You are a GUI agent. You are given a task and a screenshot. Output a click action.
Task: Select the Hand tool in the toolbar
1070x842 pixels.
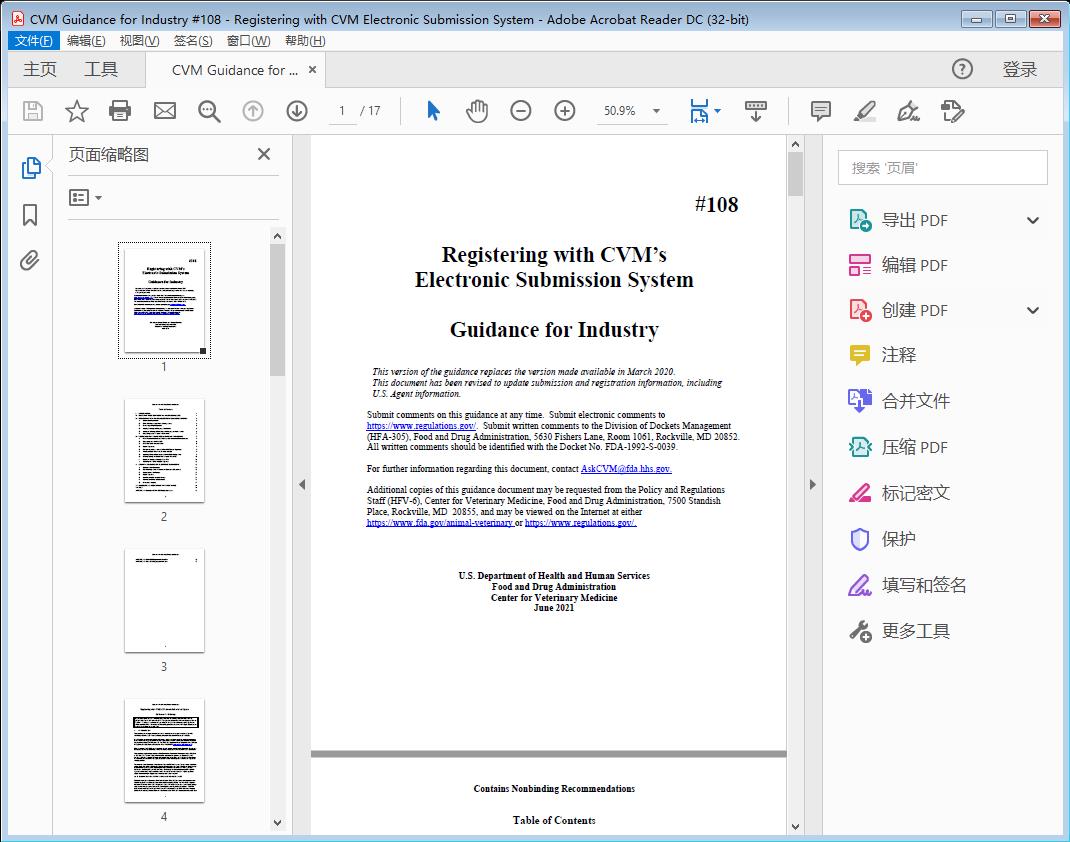[x=477, y=111]
